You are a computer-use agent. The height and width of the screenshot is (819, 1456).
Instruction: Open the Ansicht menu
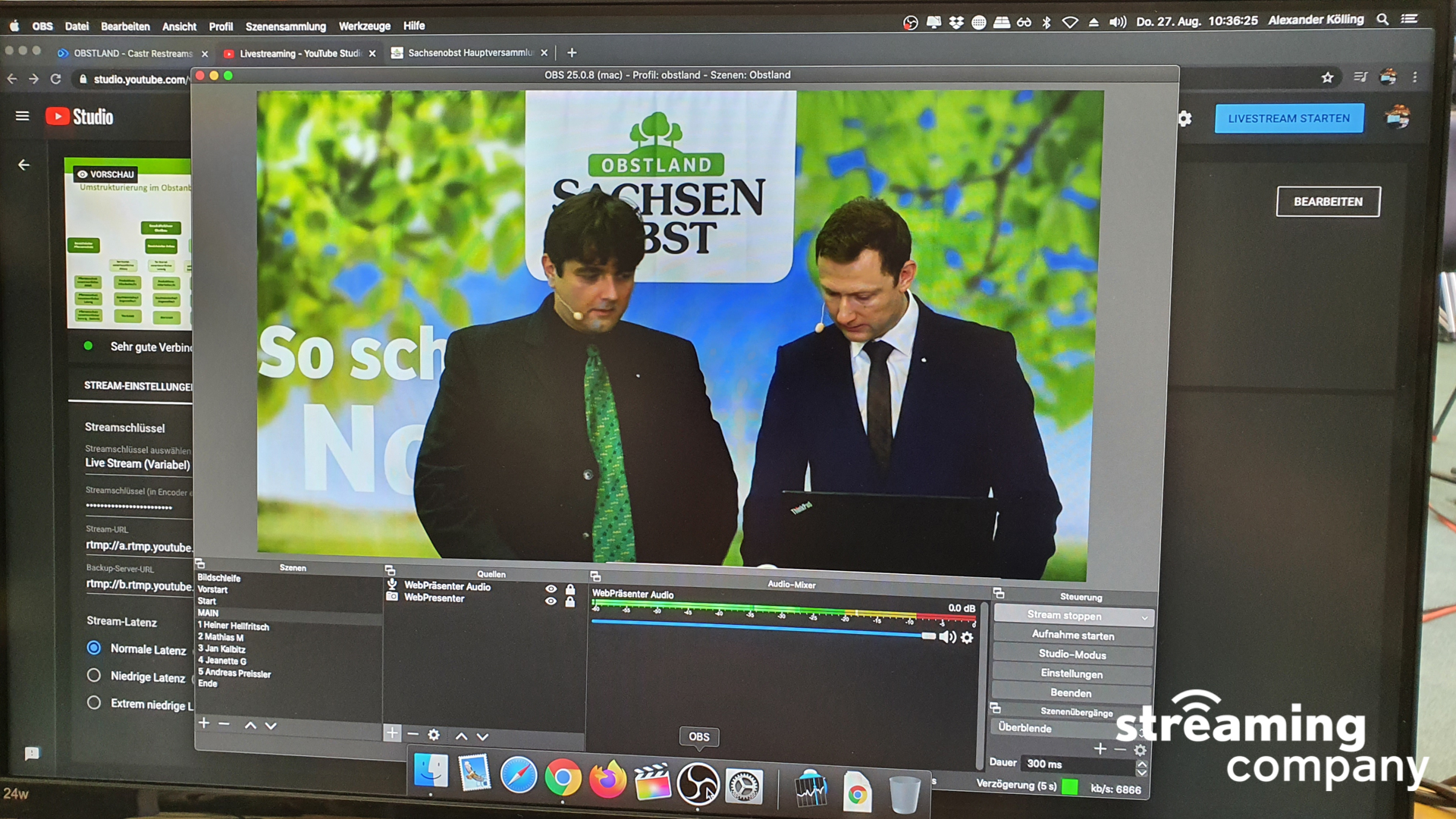[x=179, y=27]
